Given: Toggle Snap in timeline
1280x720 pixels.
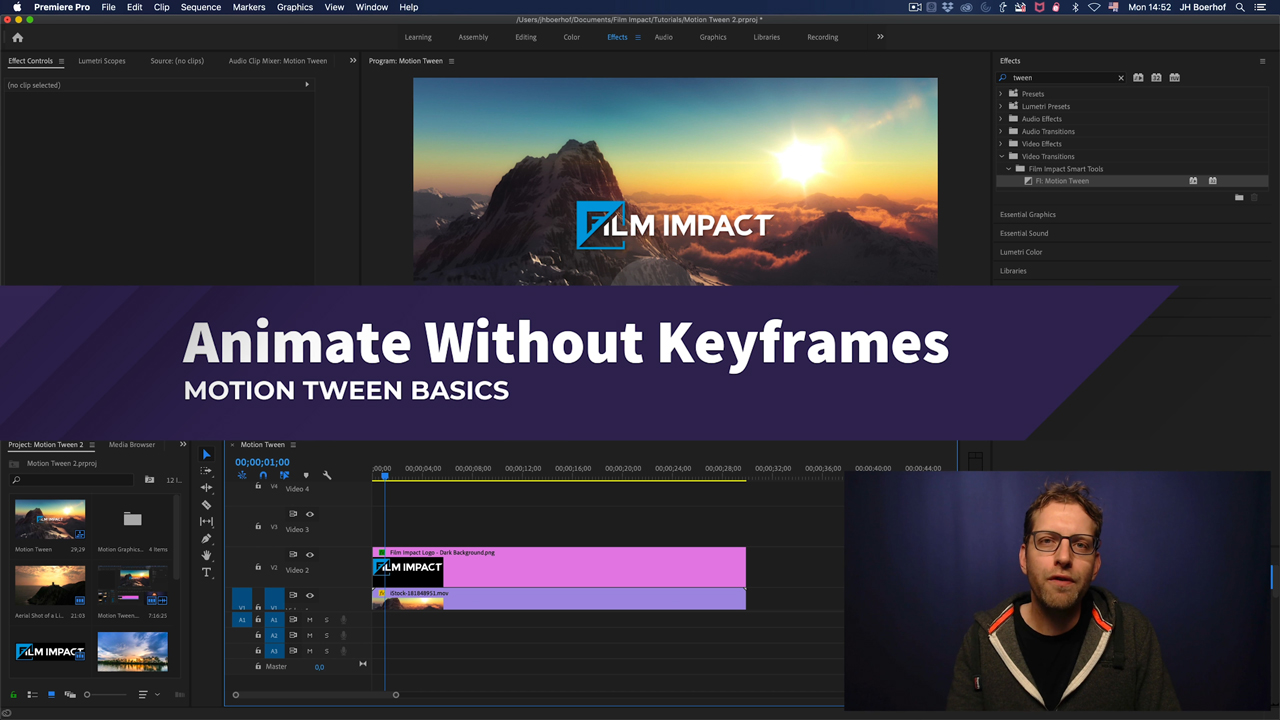Looking at the screenshot, I should [263, 475].
